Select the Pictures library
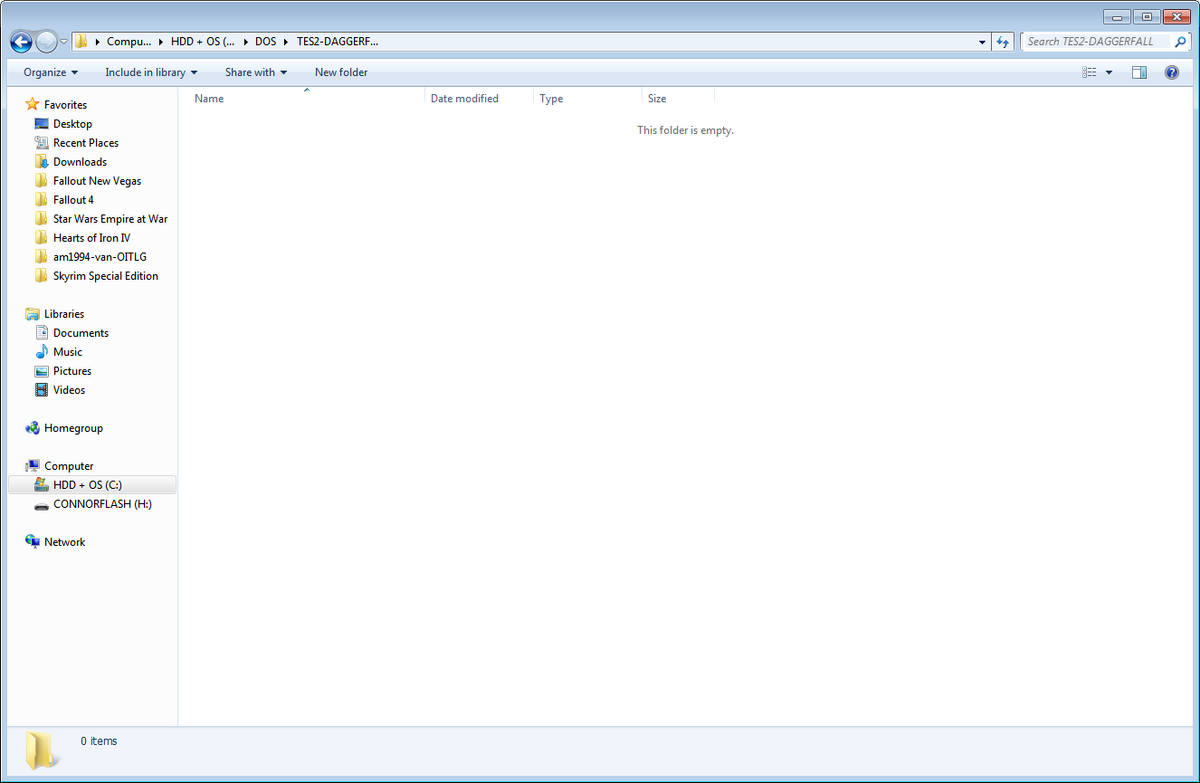Viewport: 1200px width, 783px height. click(x=70, y=370)
